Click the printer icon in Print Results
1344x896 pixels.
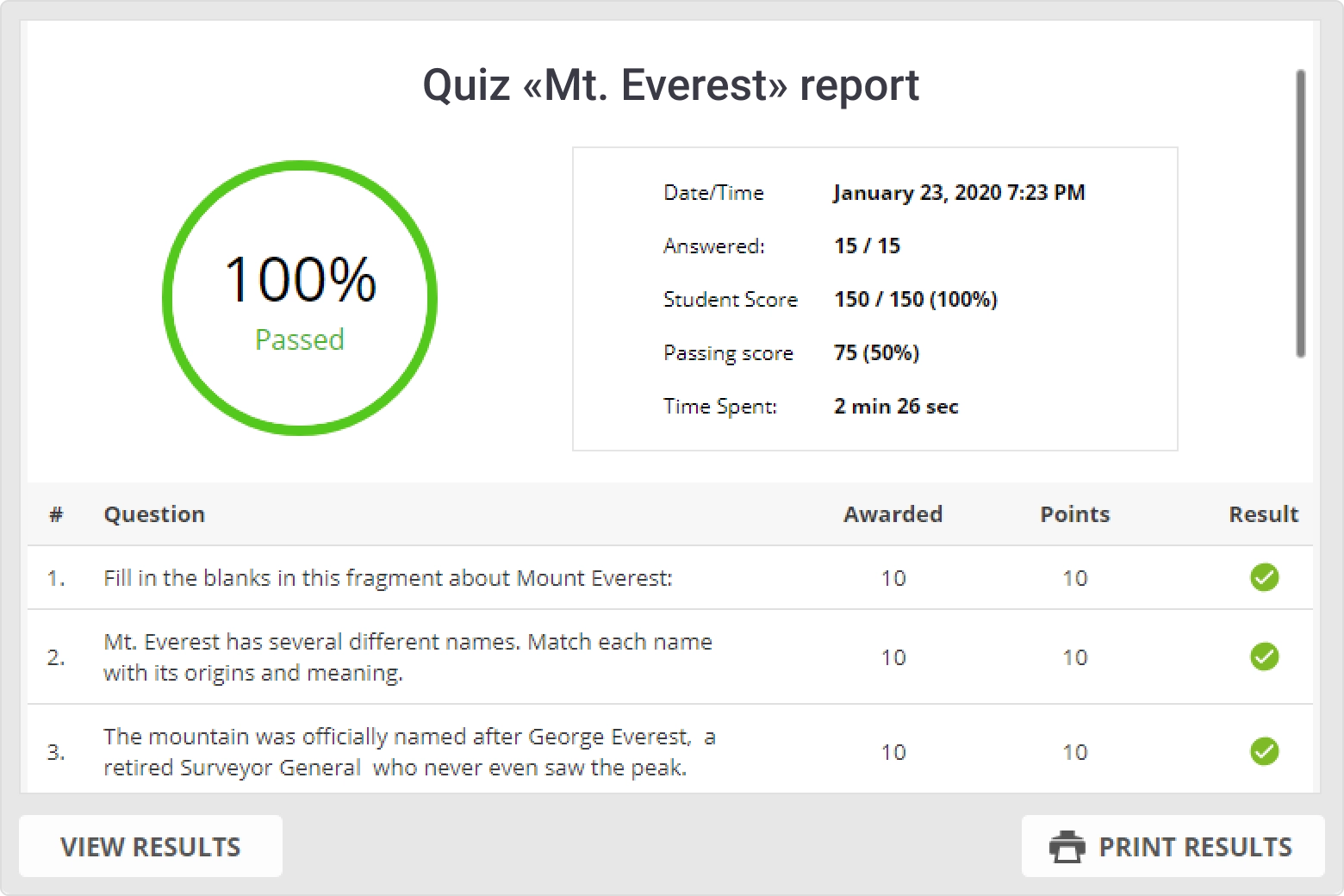coord(1067,847)
